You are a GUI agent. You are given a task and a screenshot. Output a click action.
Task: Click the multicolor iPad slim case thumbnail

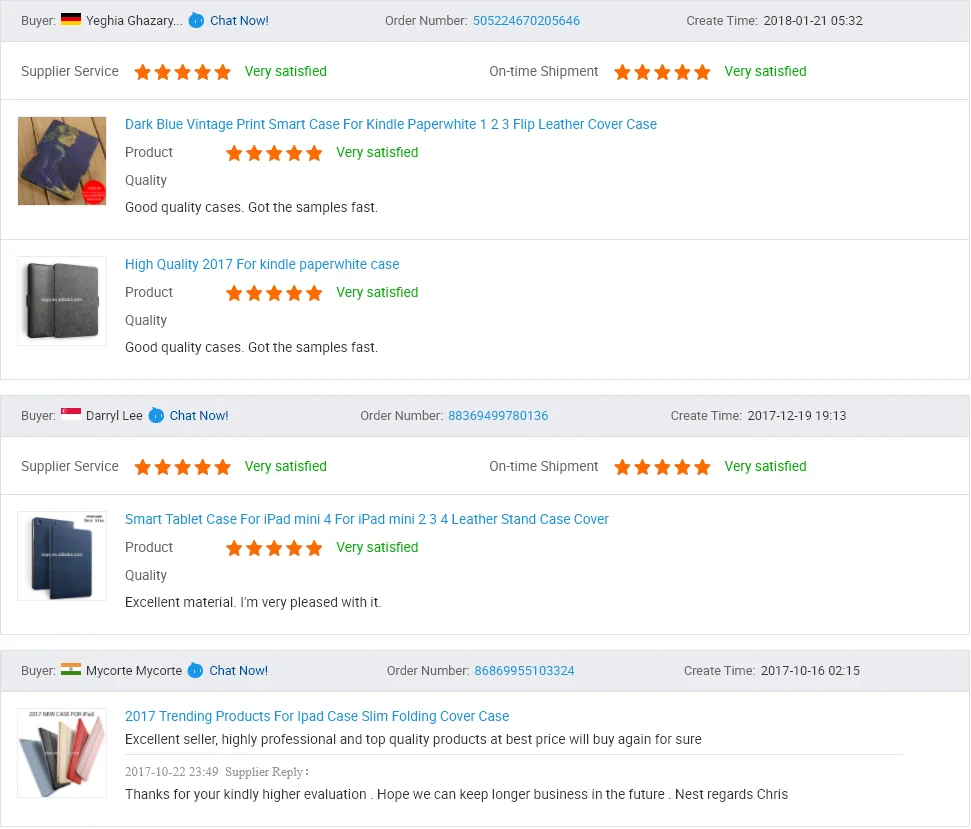tap(62, 753)
